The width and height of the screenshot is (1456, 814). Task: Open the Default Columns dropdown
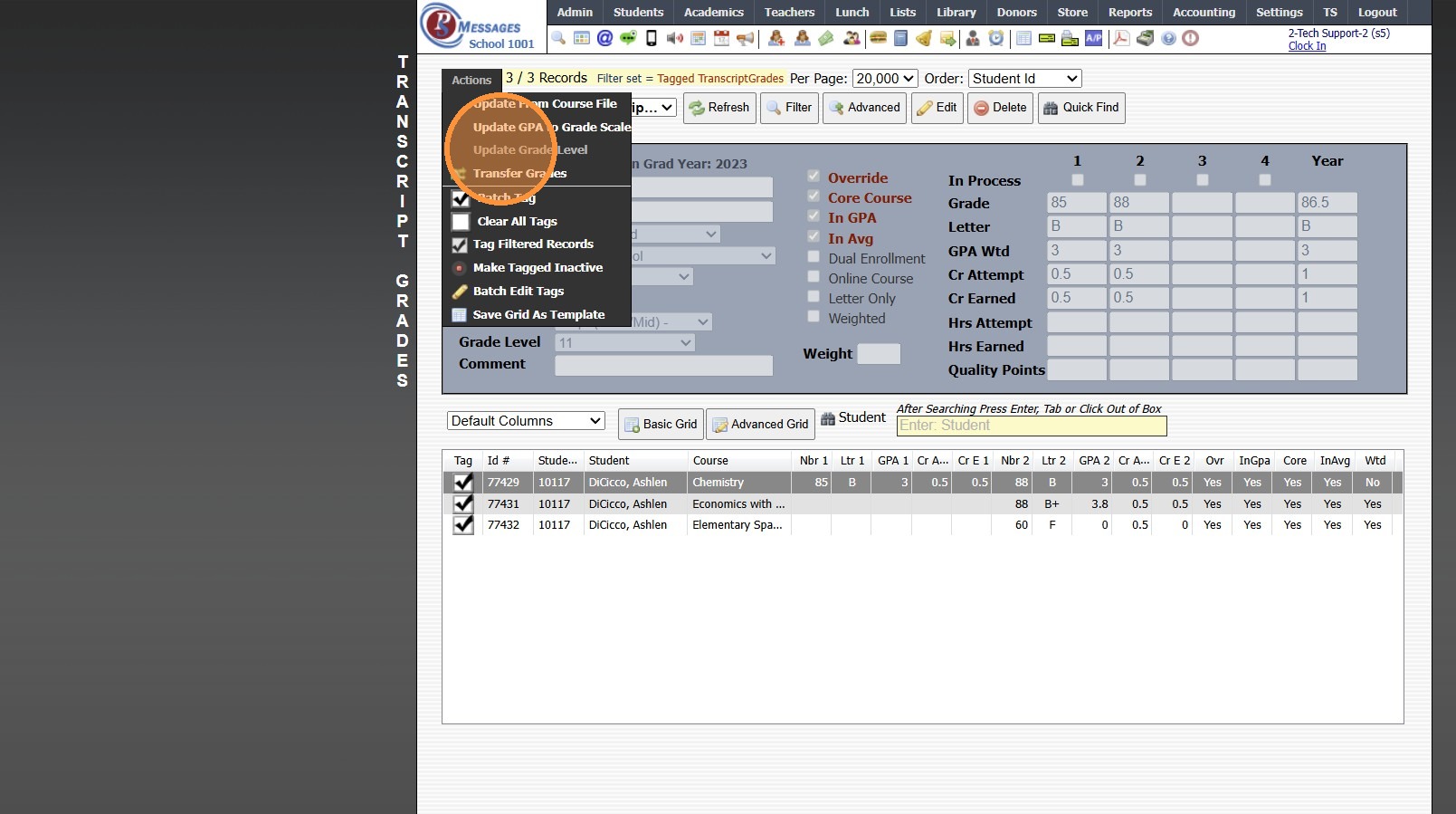[x=526, y=421]
